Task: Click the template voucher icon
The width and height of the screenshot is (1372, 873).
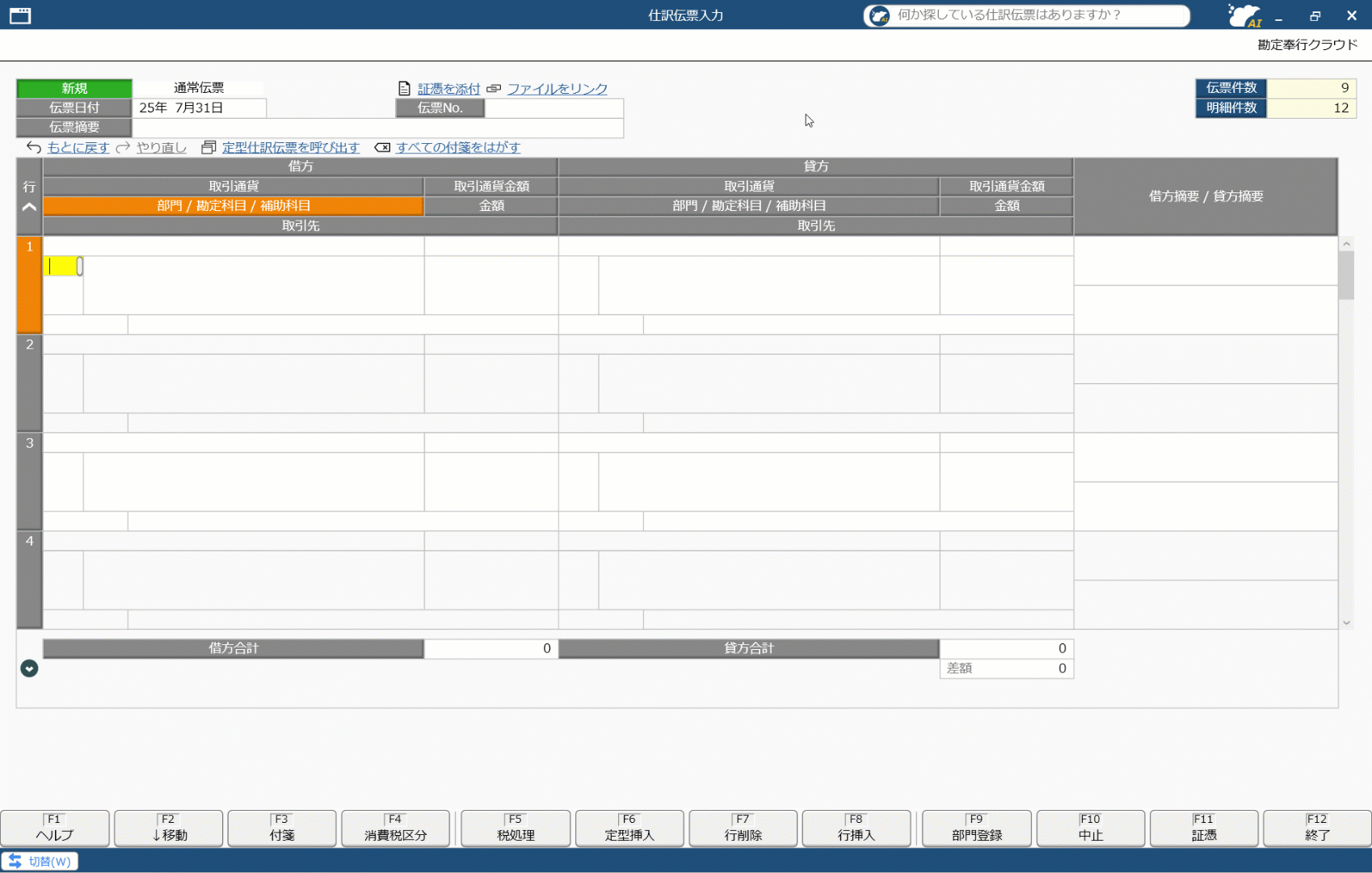Action: [x=208, y=147]
